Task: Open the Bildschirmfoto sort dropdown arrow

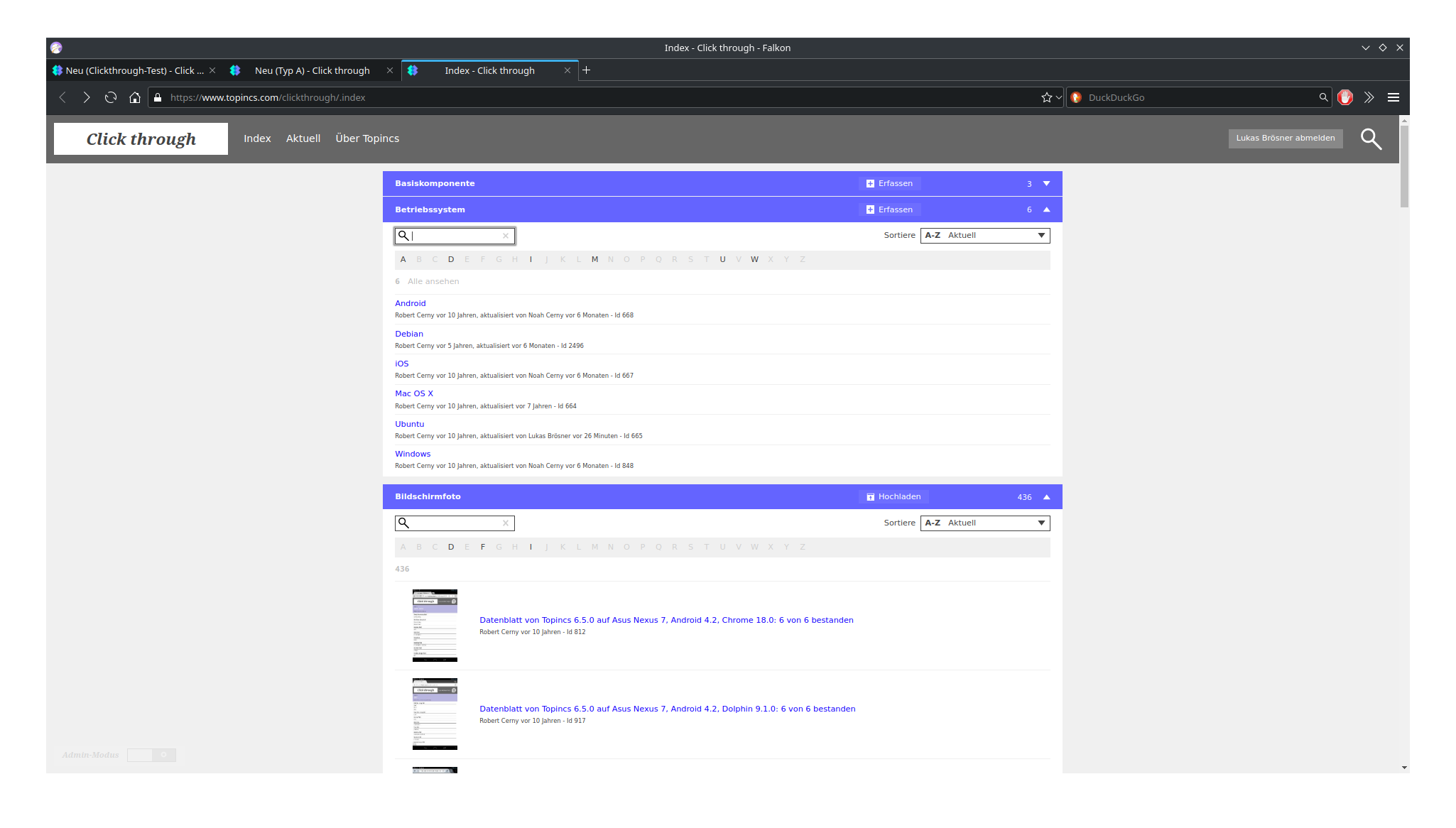Action: click(1041, 523)
